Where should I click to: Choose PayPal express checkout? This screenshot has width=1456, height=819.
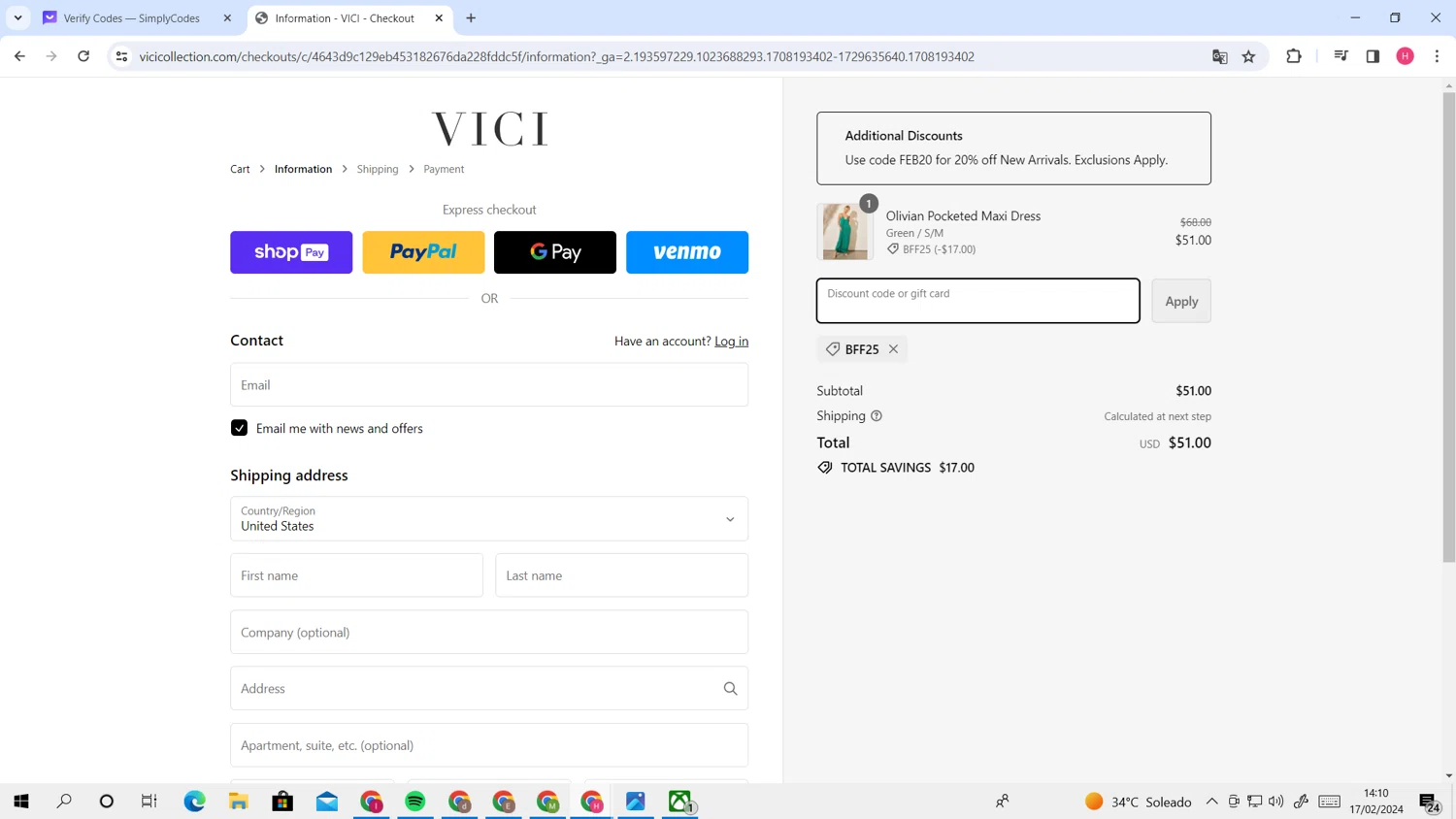pos(423,252)
